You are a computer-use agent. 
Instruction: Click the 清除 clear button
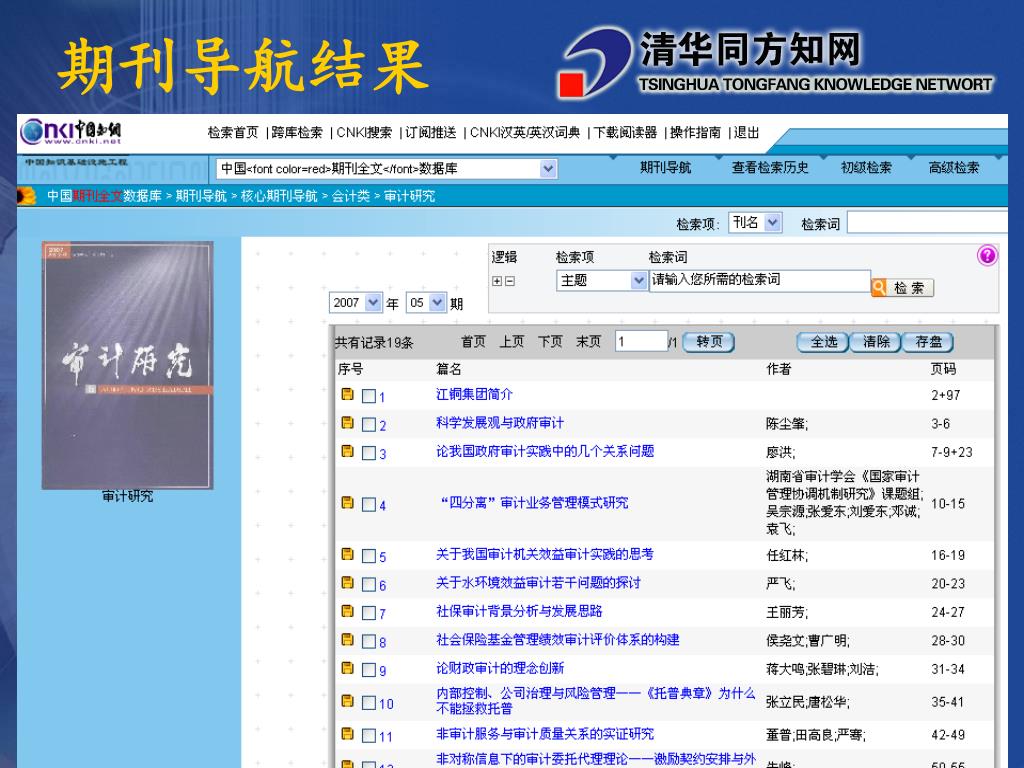point(875,342)
